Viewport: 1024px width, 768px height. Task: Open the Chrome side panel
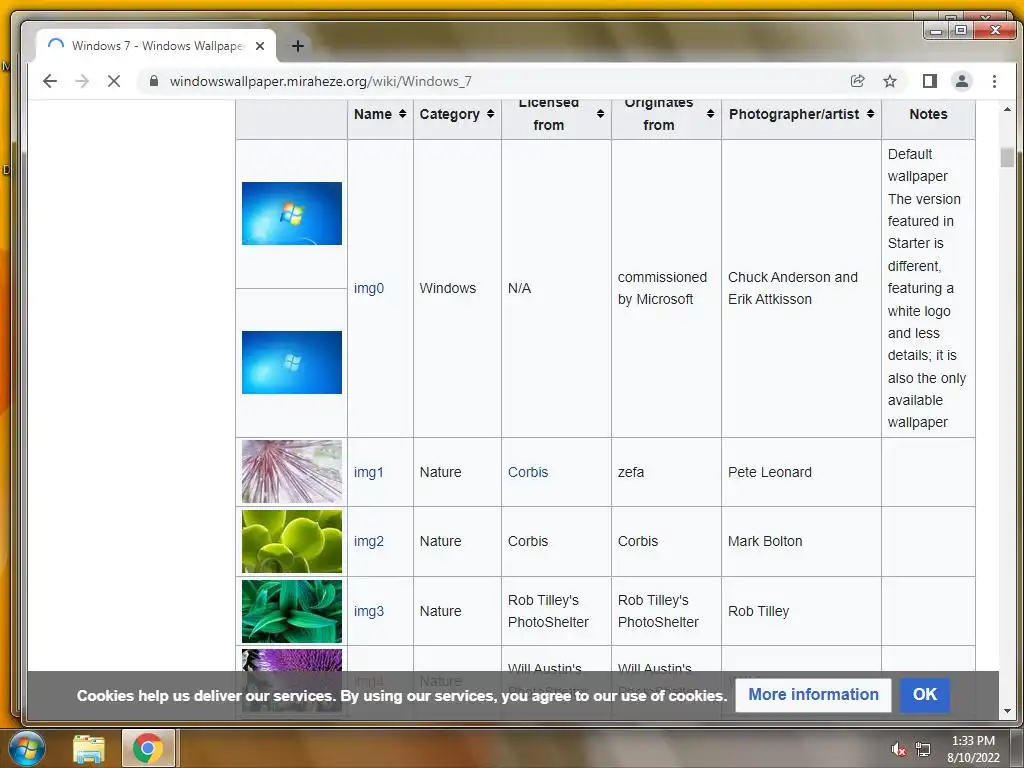click(x=929, y=81)
